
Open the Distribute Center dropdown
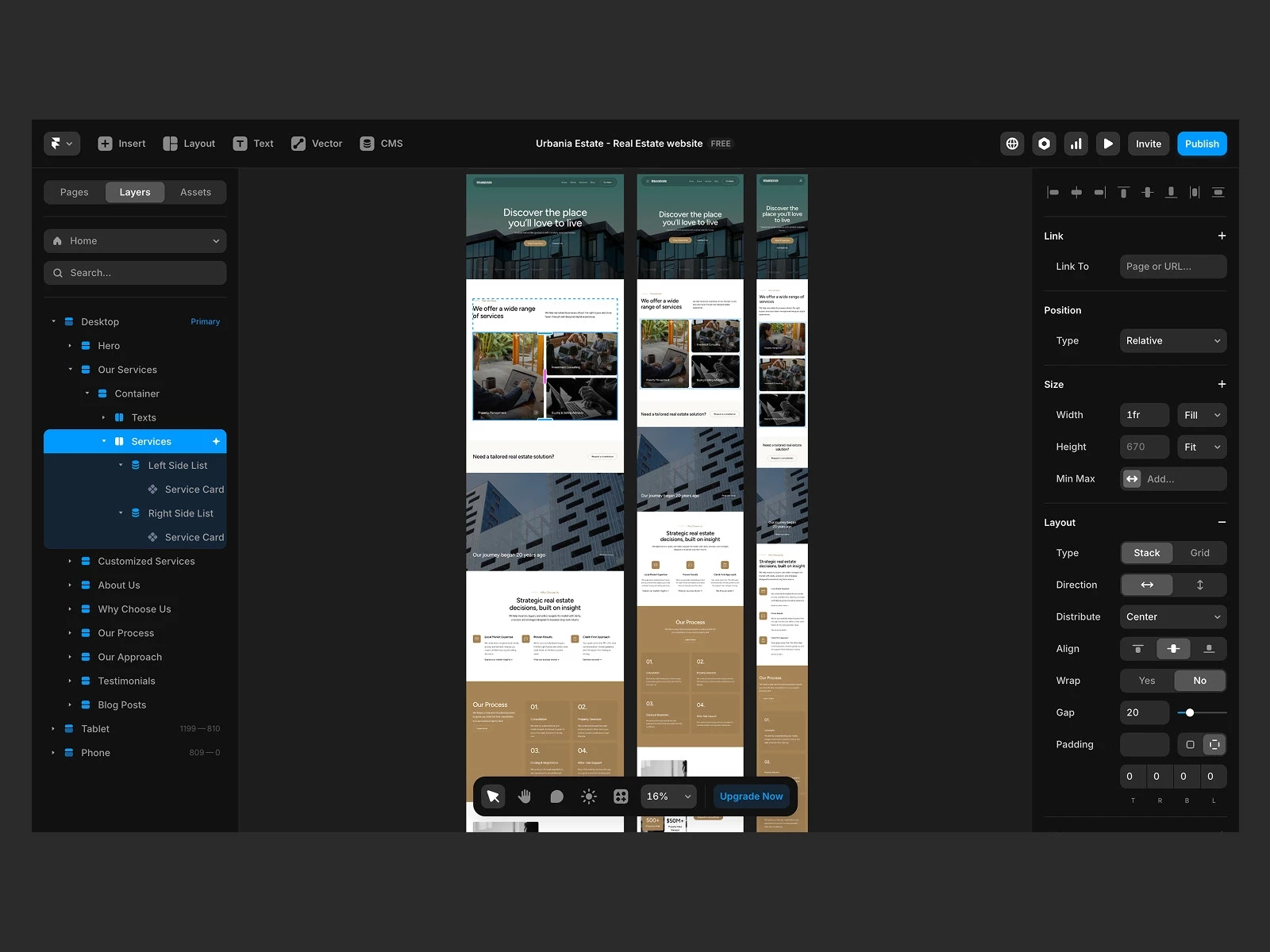pyautogui.click(x=1172, y=617)
